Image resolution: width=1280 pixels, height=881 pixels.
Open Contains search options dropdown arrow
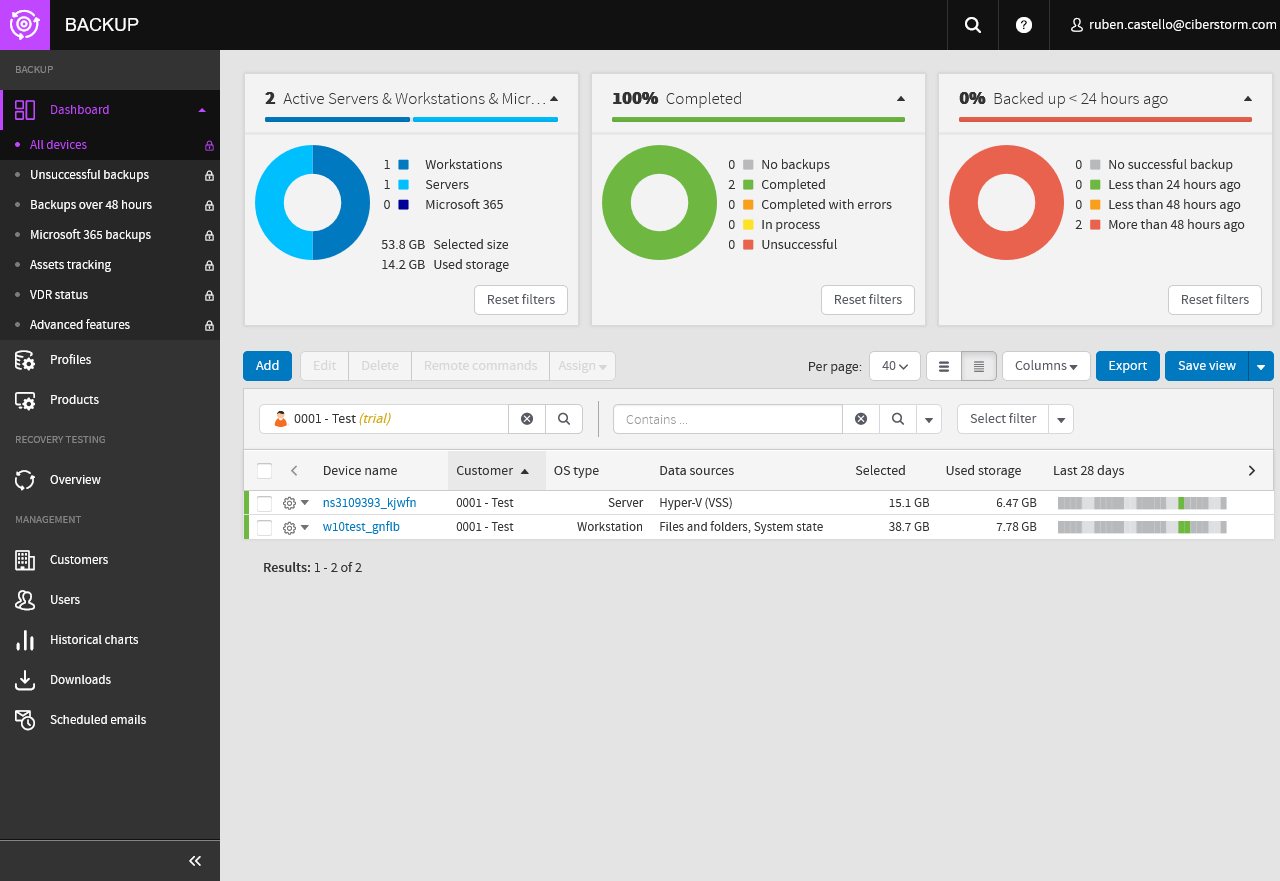929,419
